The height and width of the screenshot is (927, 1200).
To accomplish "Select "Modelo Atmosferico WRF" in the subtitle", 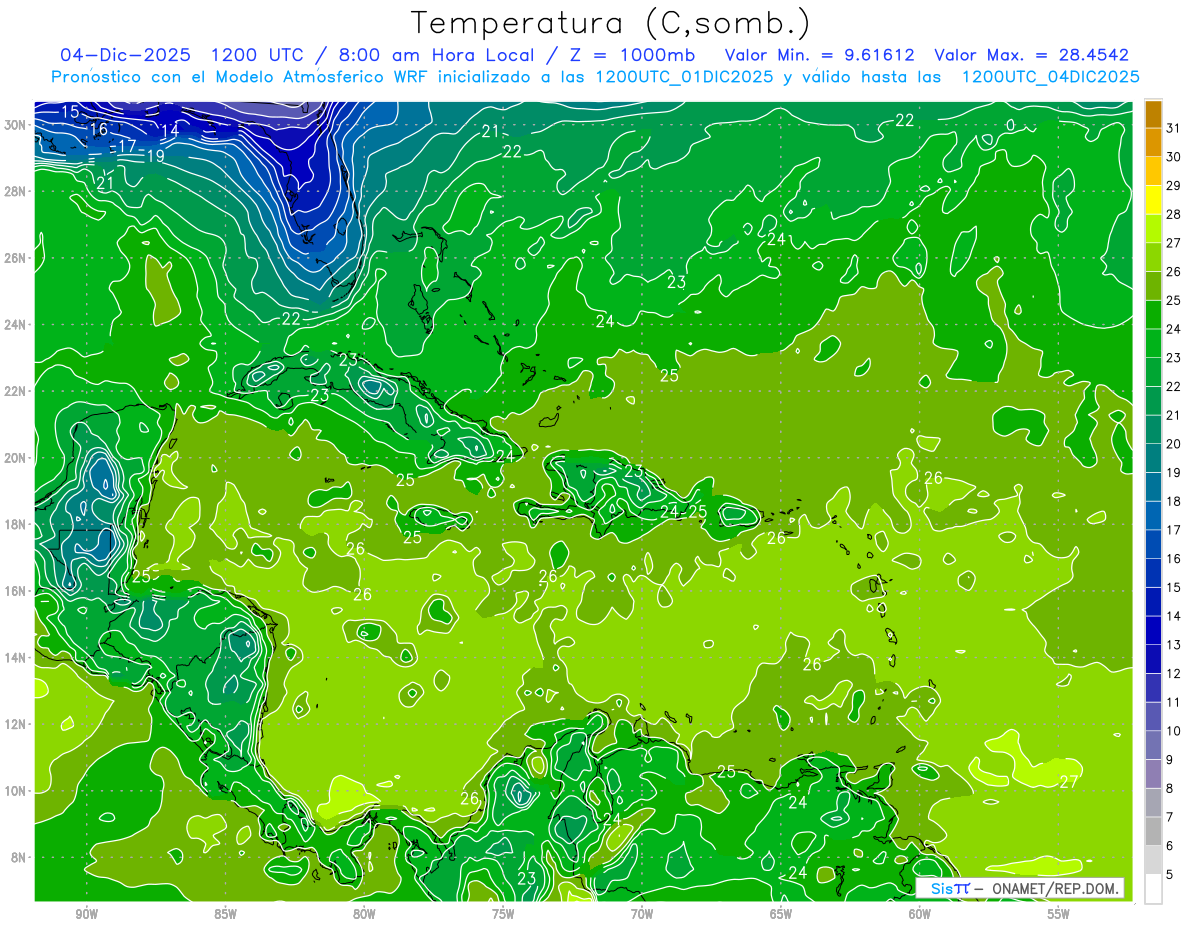I will click(x=324, y=77).
